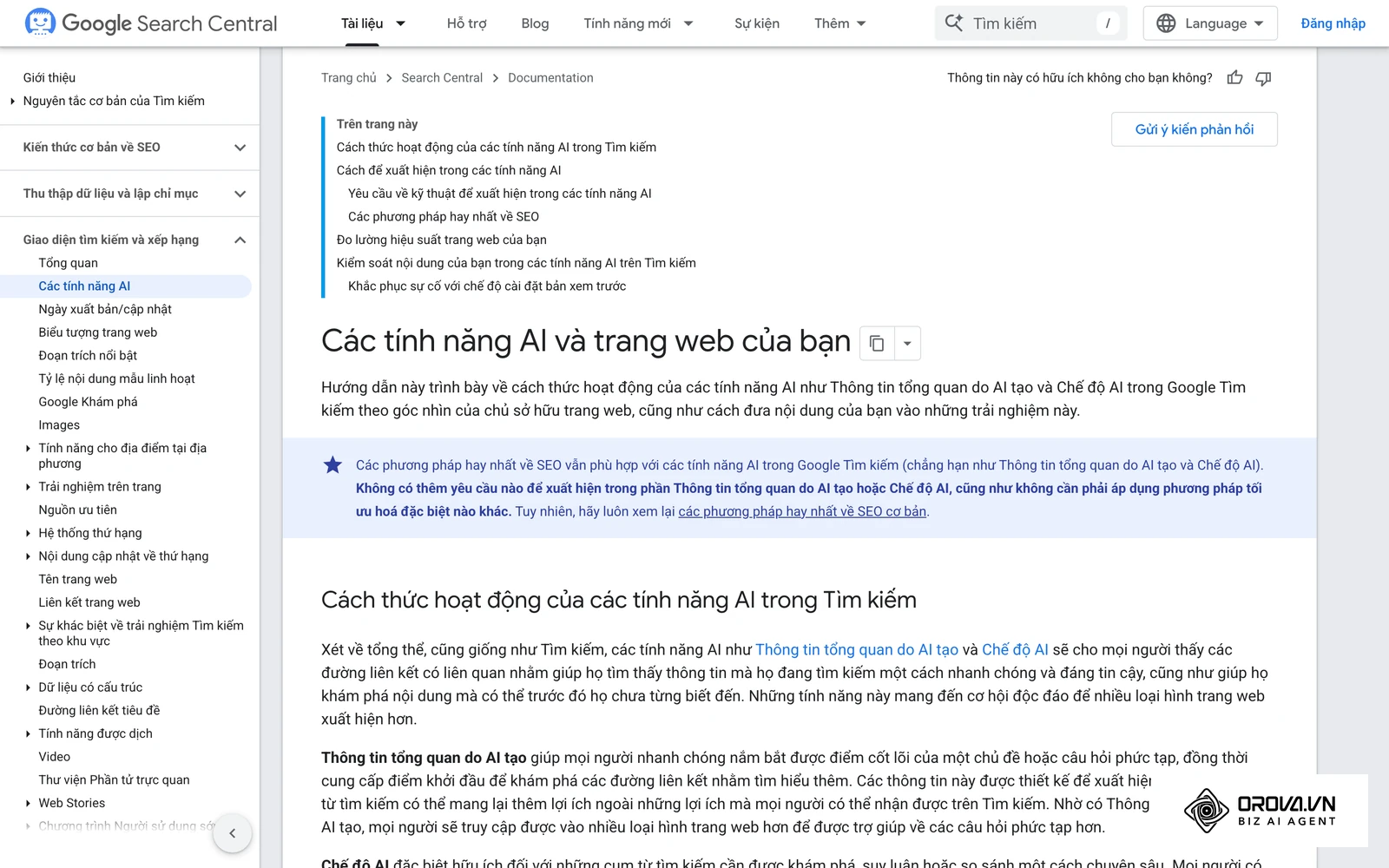The width and height of the screenshot is (1389, 868).
Task: Open Đường liên kết tiêu đề item
Action: click(99, 710)
